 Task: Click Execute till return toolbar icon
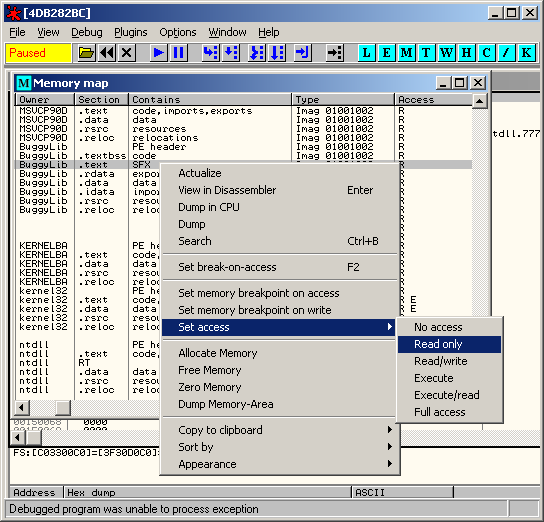tap(303, 53)
